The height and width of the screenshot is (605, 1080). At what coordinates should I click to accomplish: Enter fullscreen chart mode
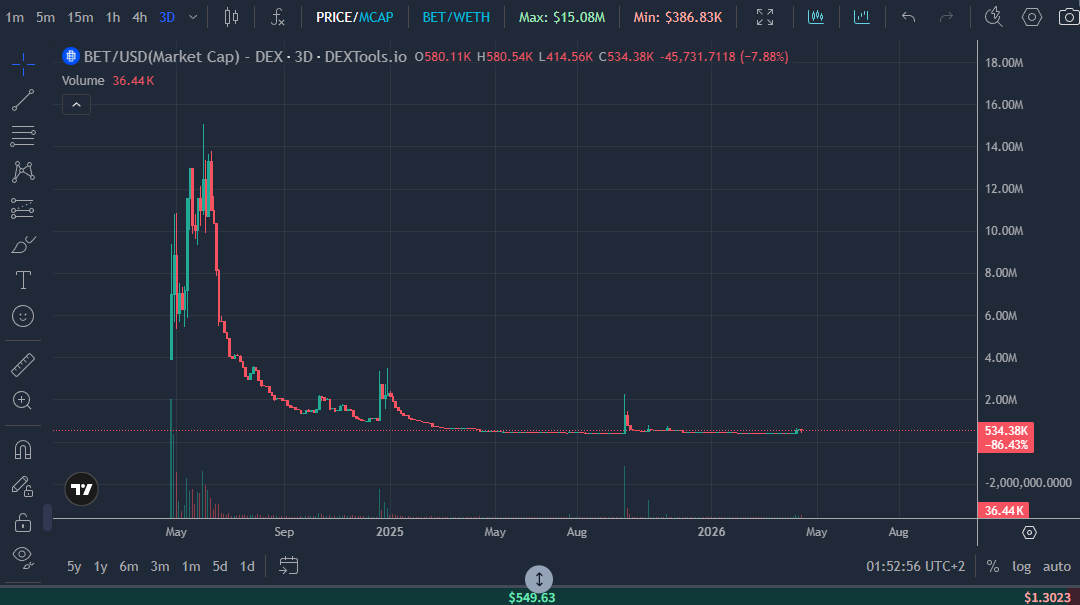[765, 17]
